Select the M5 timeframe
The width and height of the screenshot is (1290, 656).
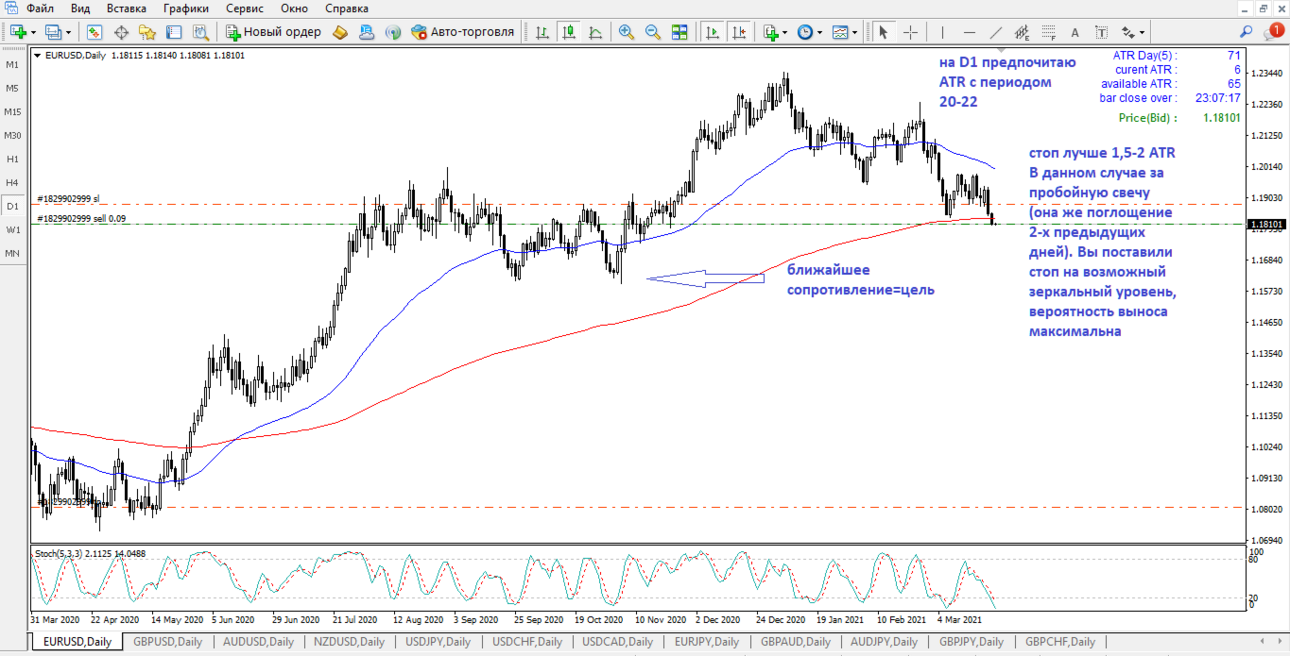coord(13,88)
